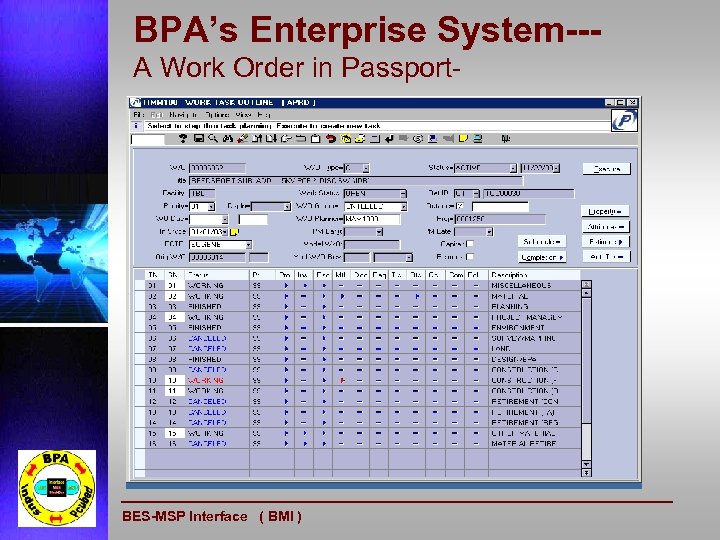Click the Description column header
Screen dimensions: 720x540
click(x=534, y=275)
